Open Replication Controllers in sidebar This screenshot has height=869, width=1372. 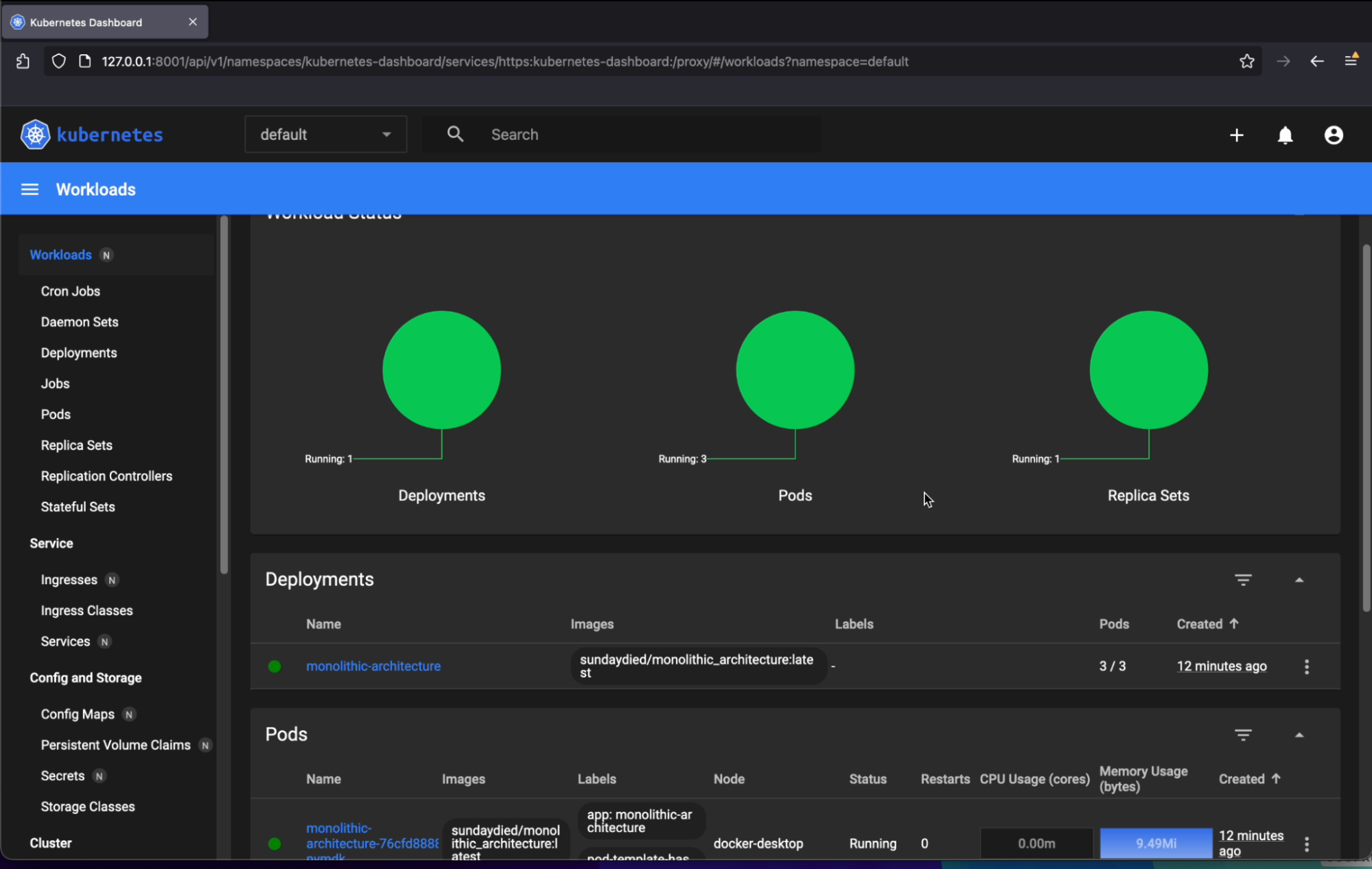(x=106, y=476)
